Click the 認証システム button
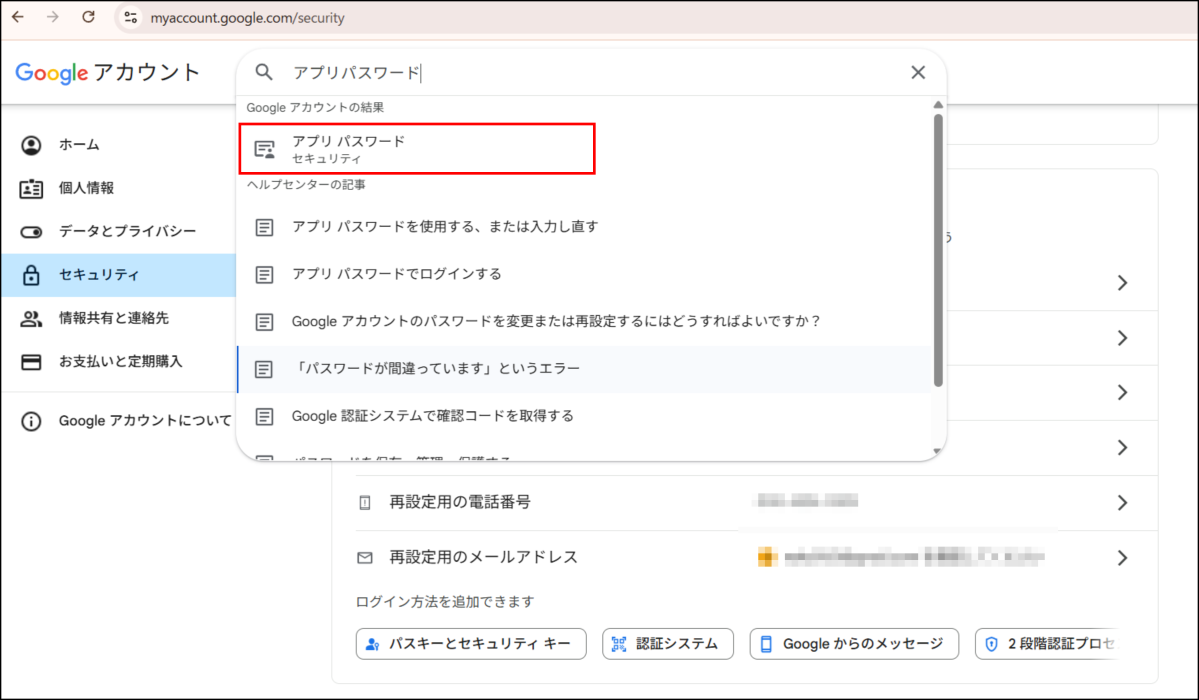The width and height of the screenshot is (1199, 700). pos(668,644)
